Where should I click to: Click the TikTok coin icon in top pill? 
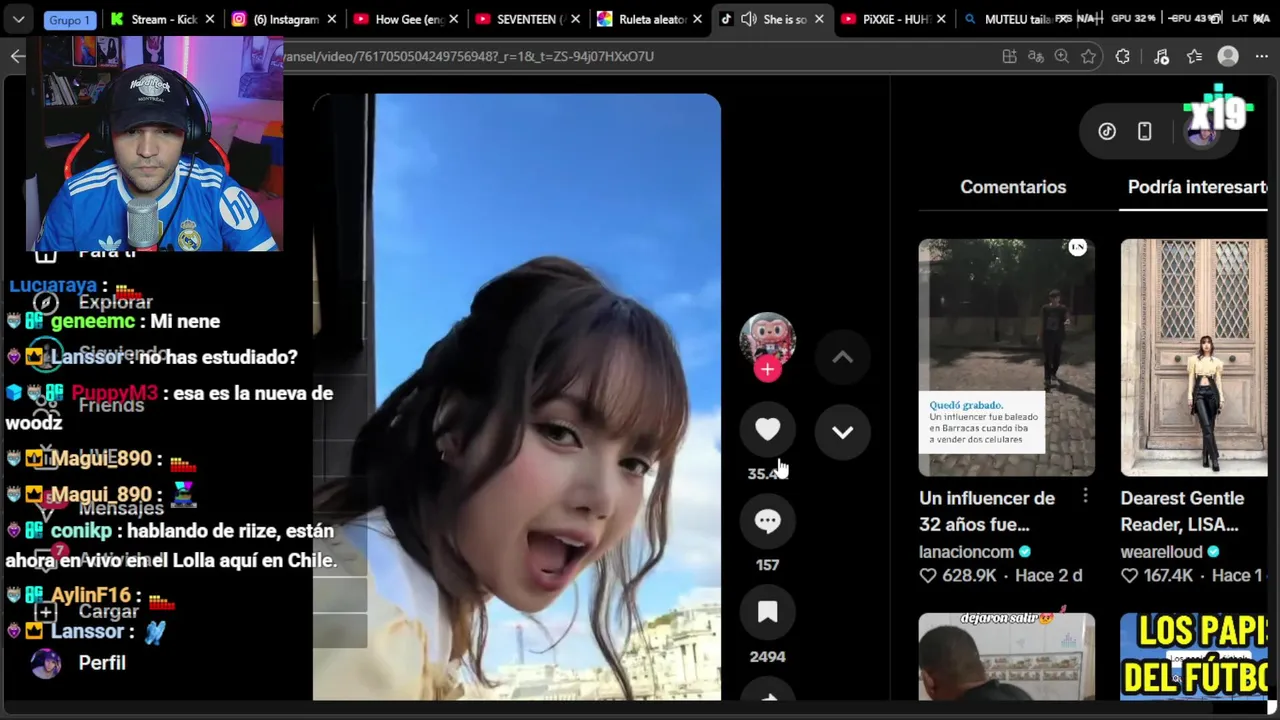[x=1107, y=132]
